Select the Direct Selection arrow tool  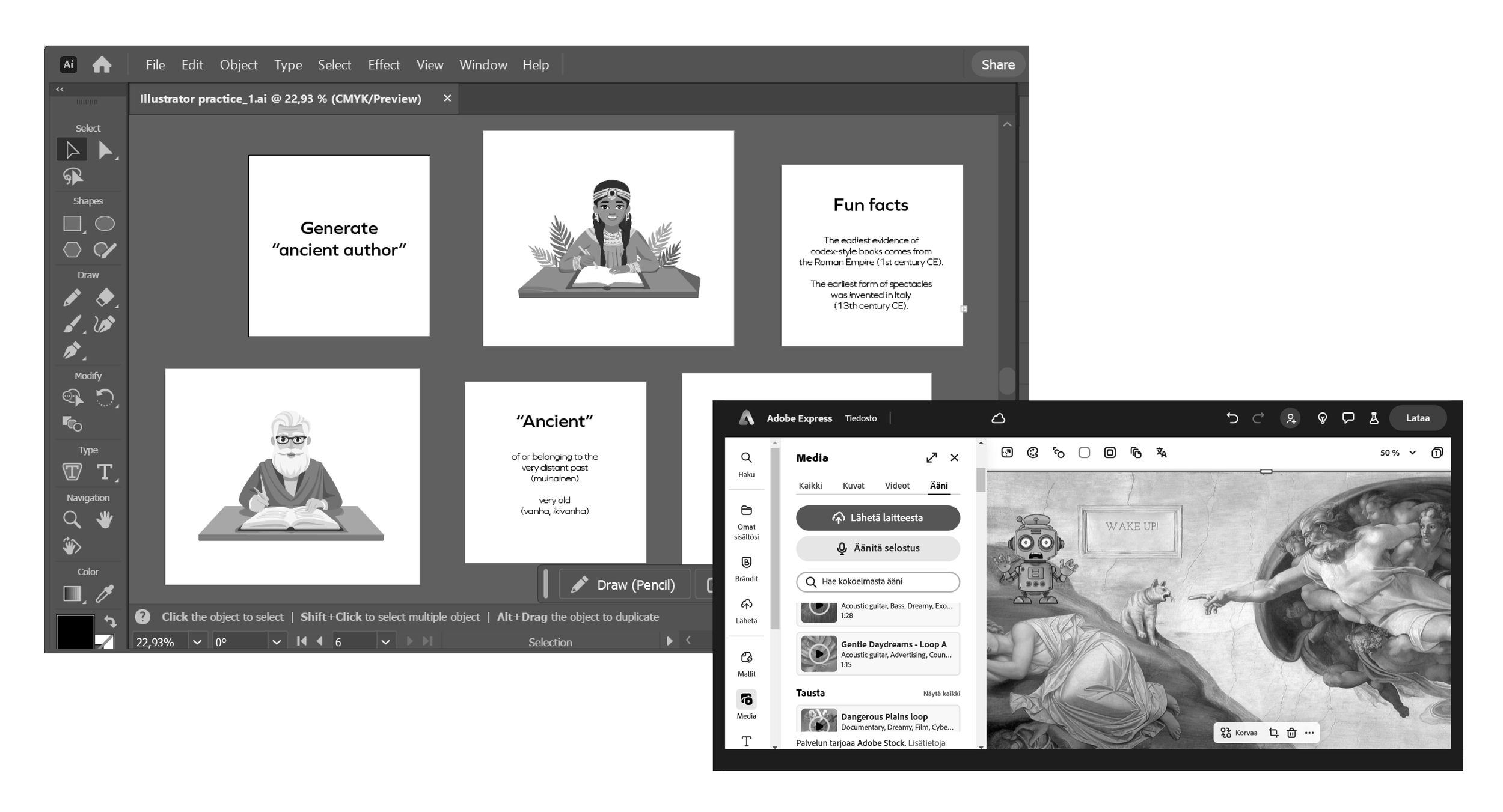tap(105, 150)
